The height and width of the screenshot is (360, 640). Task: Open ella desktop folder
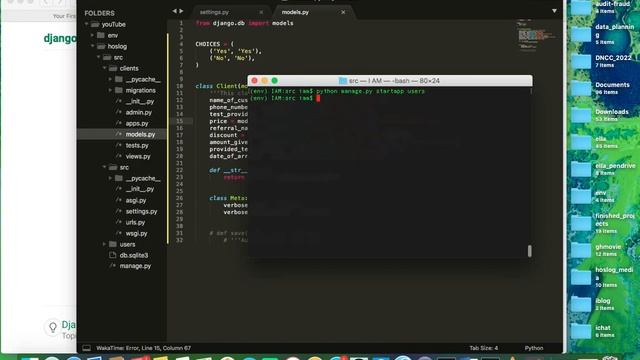(x=581, y=142)
